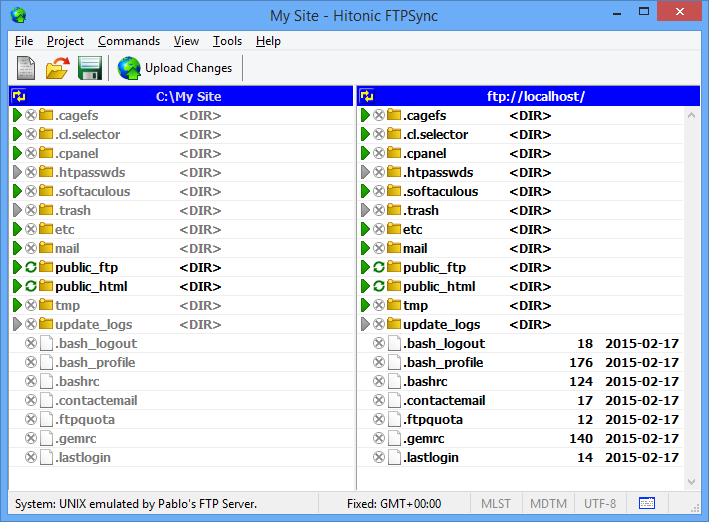Screen dimensions: 709x522
Task: Toggle sync state of local public_ftp
Action: [x=31, y=267]
